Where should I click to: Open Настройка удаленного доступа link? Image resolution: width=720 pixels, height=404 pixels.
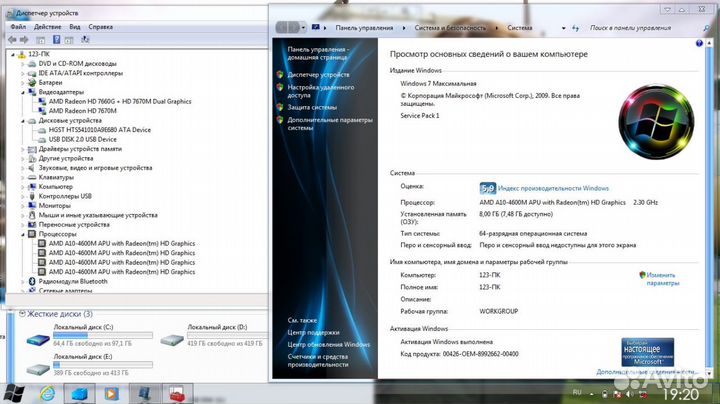tap(321, 91)
